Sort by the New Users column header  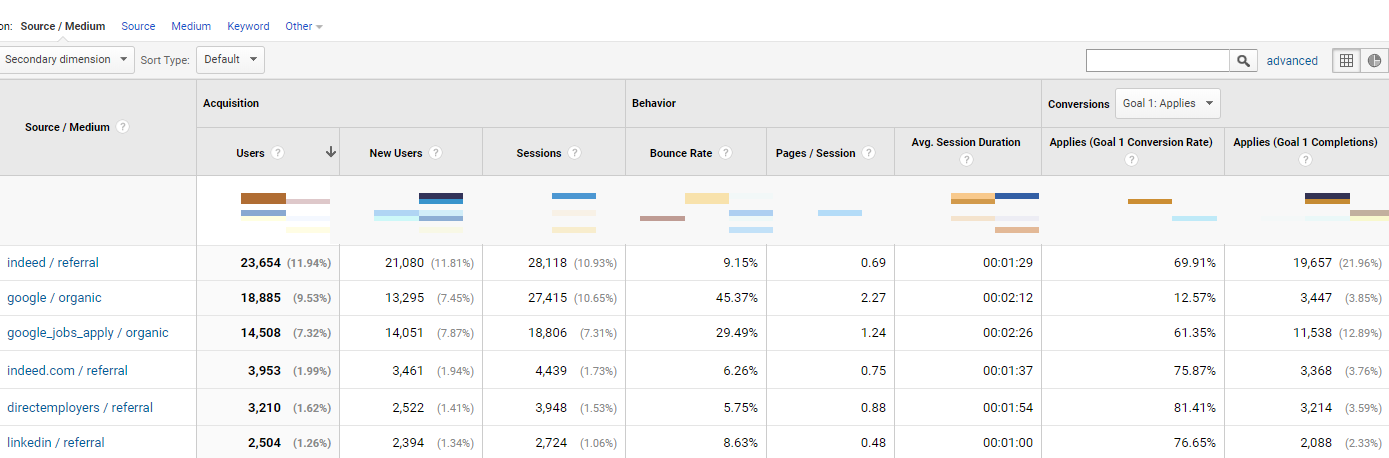click(396, 153)
